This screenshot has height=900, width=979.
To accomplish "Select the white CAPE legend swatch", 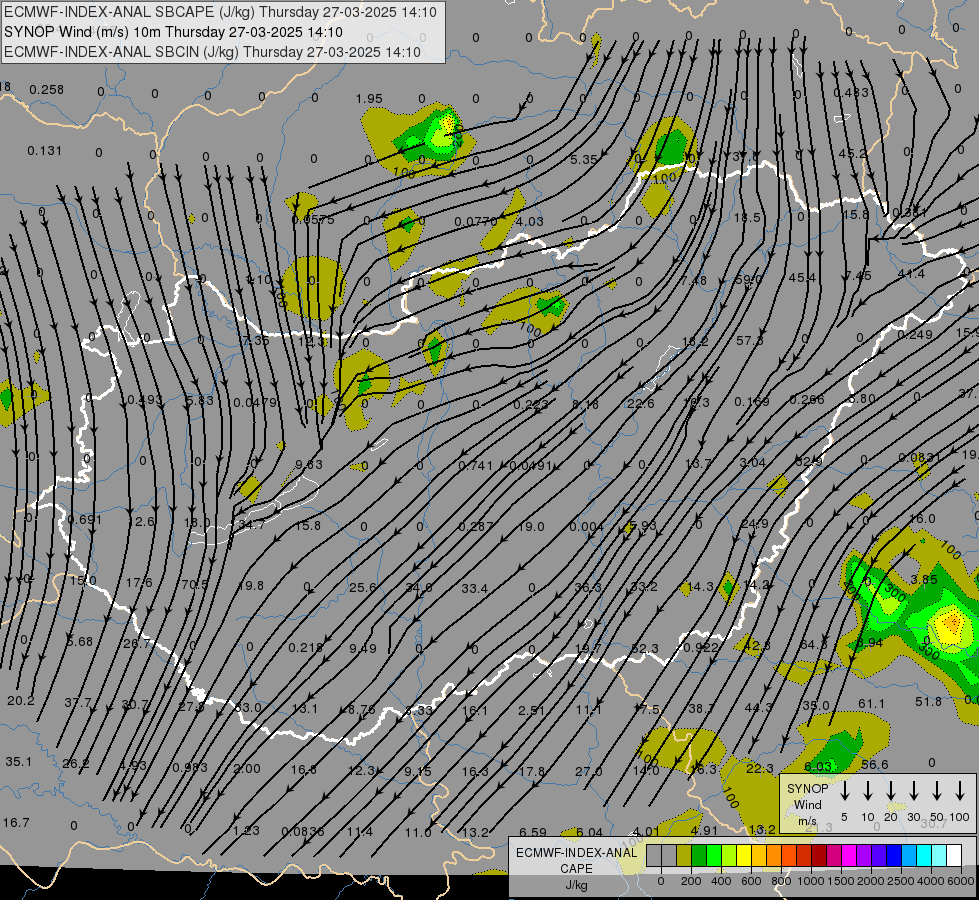I will pos(953,856).
